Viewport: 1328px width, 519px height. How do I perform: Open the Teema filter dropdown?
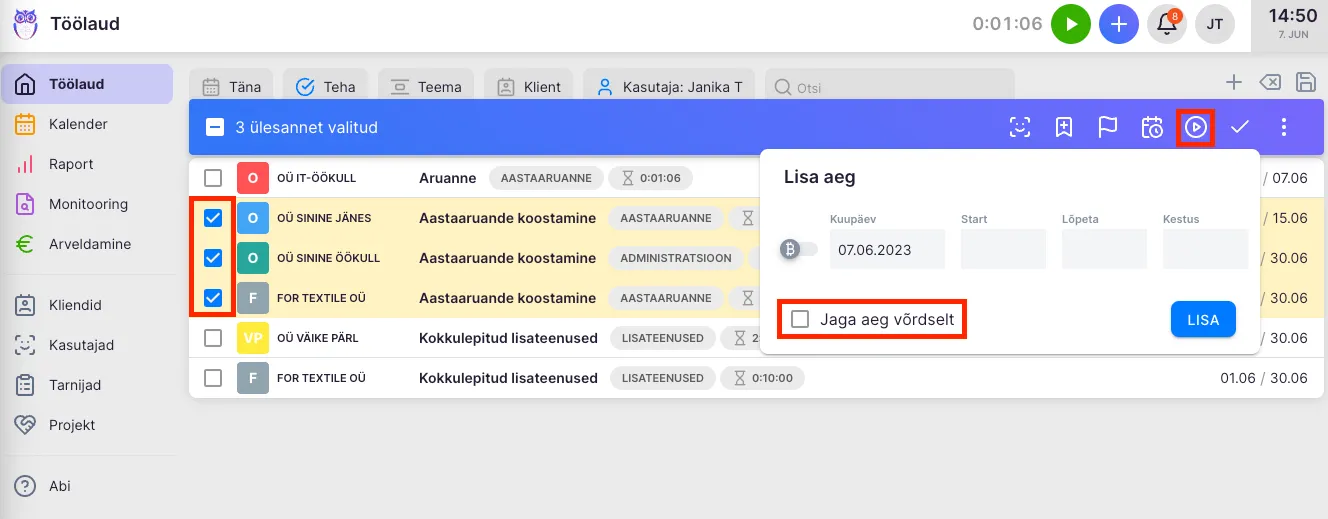426,87
